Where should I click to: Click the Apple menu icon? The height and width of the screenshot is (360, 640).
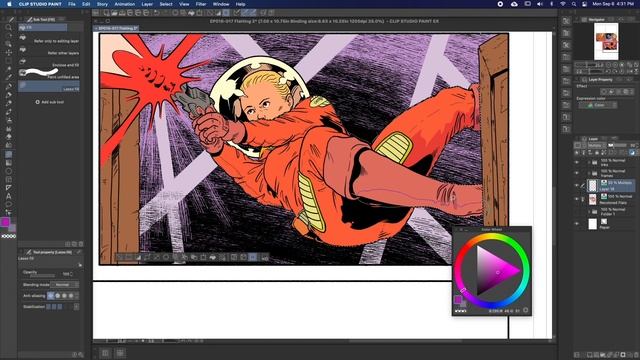9,4
